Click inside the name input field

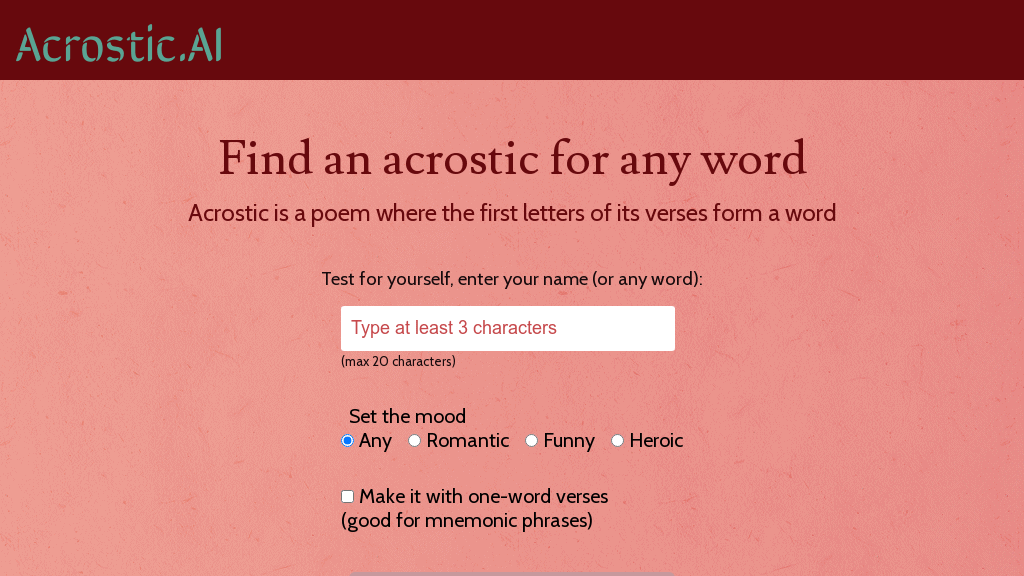pos(507,328)
